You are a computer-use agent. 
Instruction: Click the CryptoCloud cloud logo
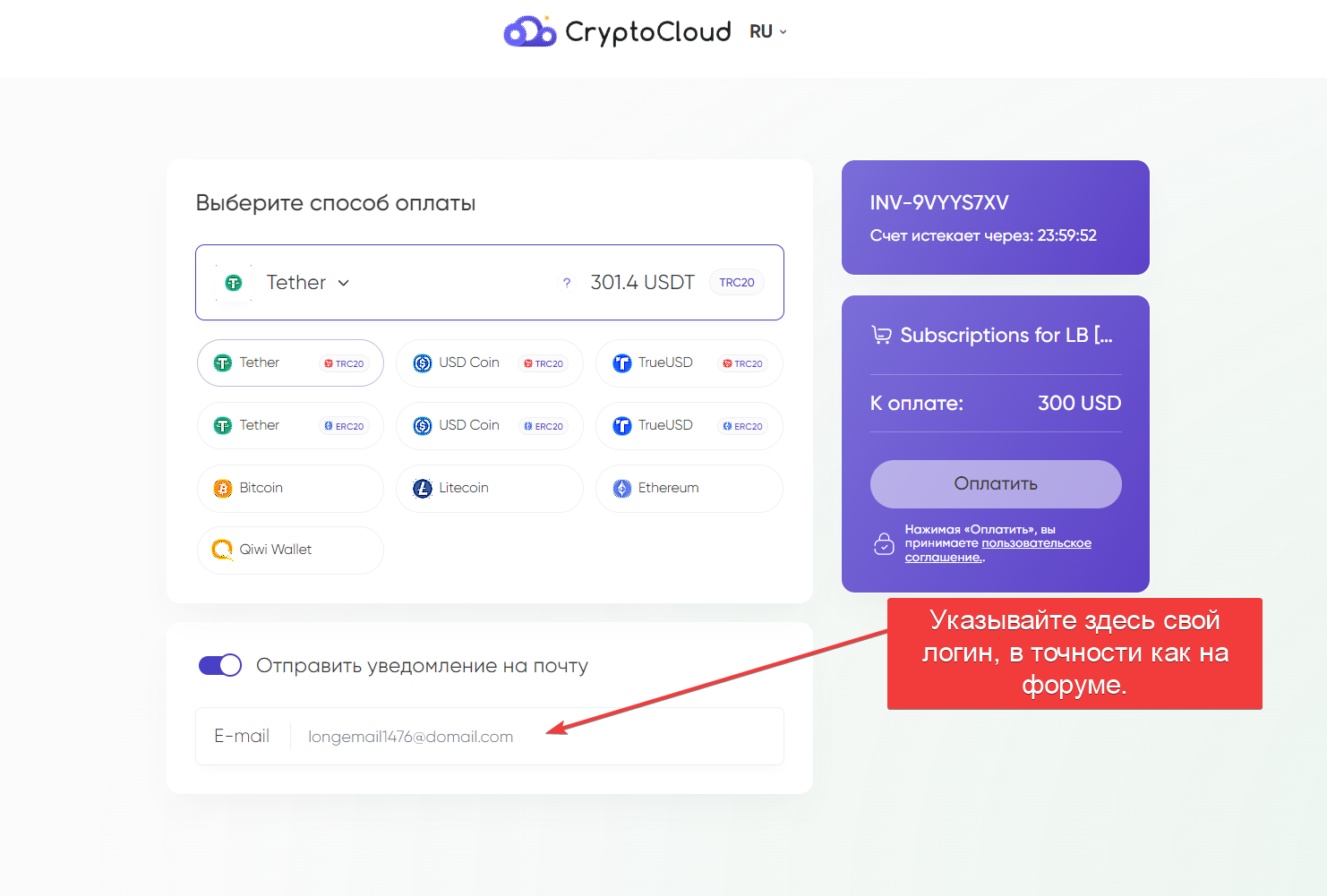530,31
